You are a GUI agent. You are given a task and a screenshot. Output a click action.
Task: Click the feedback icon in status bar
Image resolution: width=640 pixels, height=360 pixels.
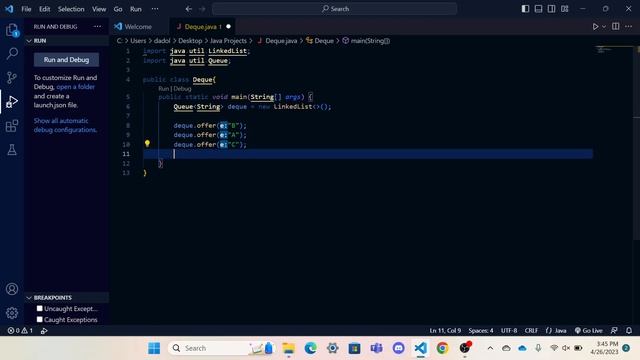(x=614, y=331)
